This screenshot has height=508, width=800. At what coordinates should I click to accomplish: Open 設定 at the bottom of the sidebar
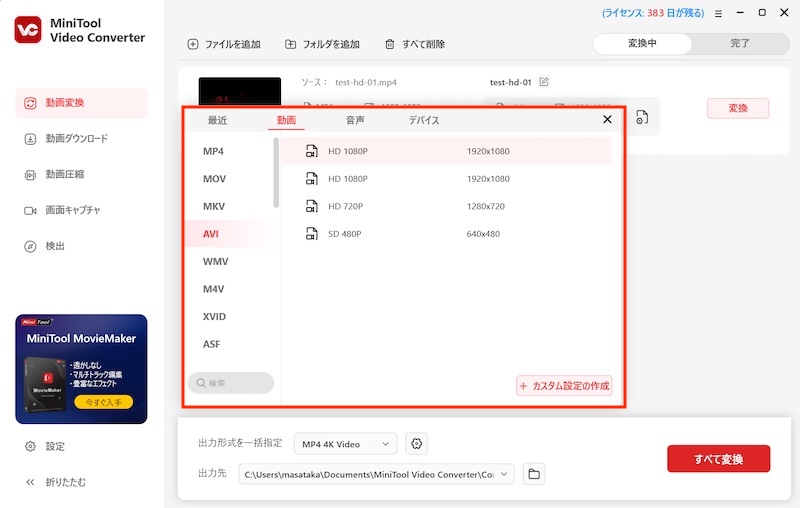pos(55,446)
